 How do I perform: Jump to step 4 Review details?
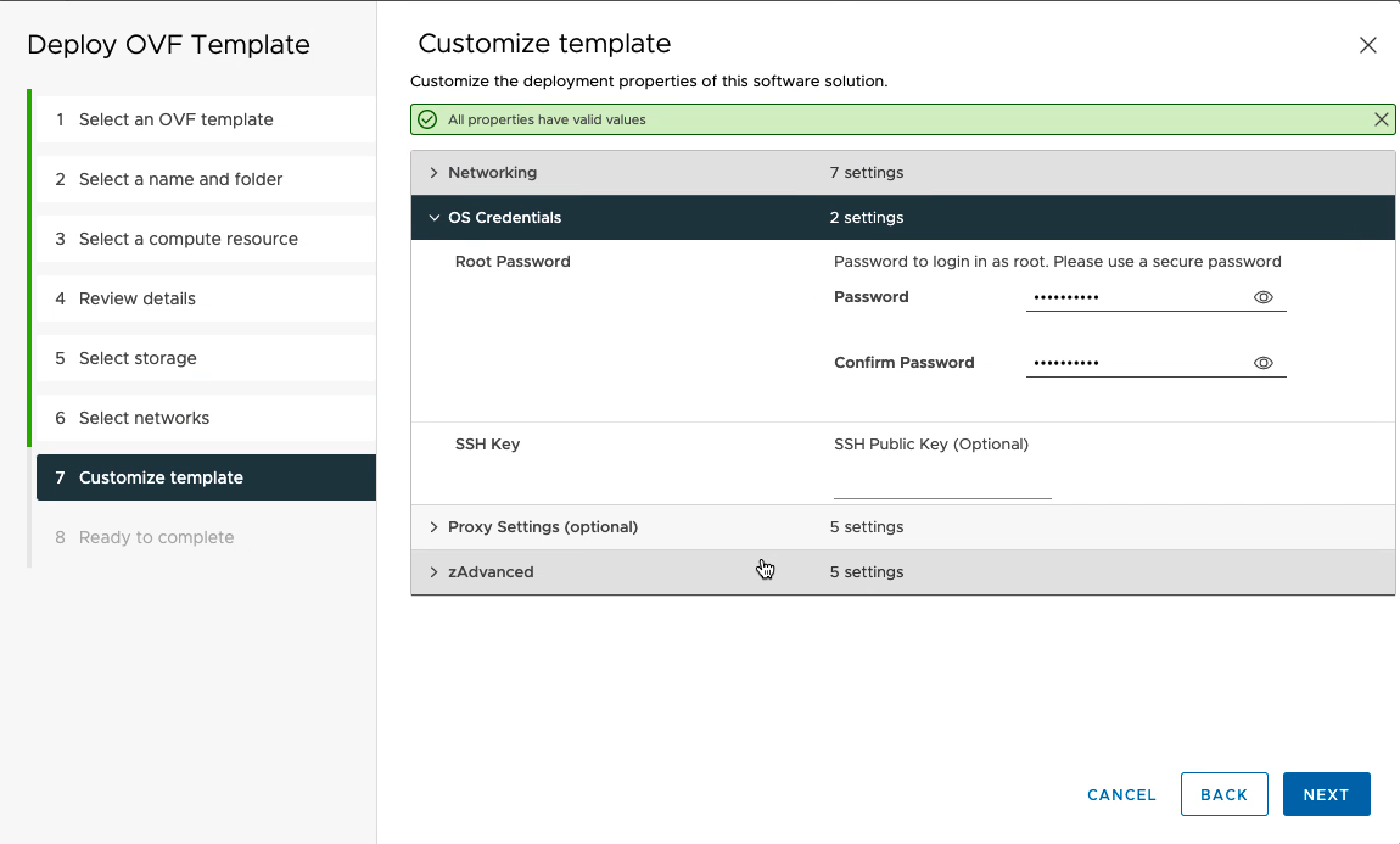(137, 298)
